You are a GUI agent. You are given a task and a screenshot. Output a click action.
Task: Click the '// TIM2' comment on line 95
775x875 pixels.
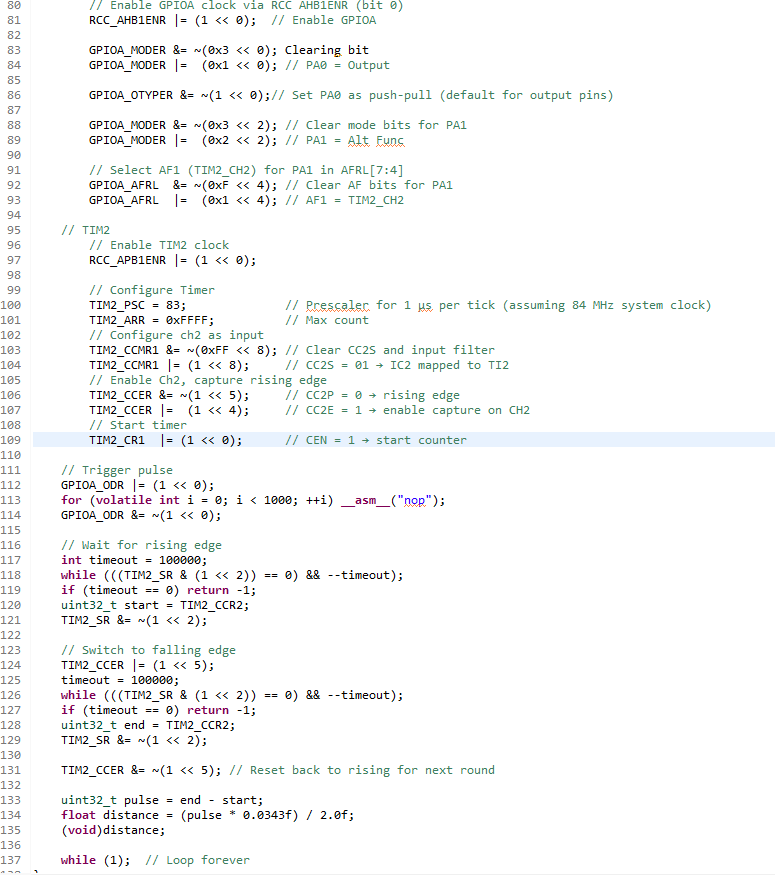85,230
